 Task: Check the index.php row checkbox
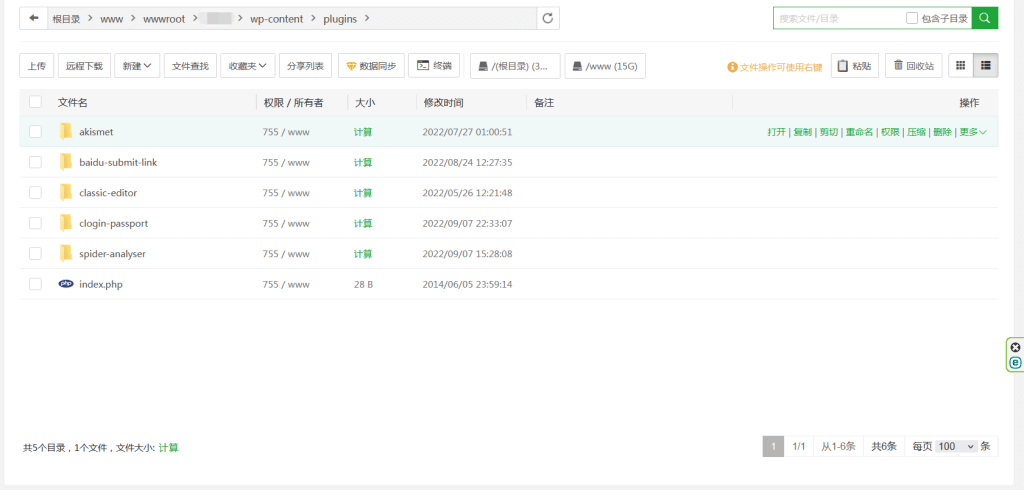pos(35,284)
